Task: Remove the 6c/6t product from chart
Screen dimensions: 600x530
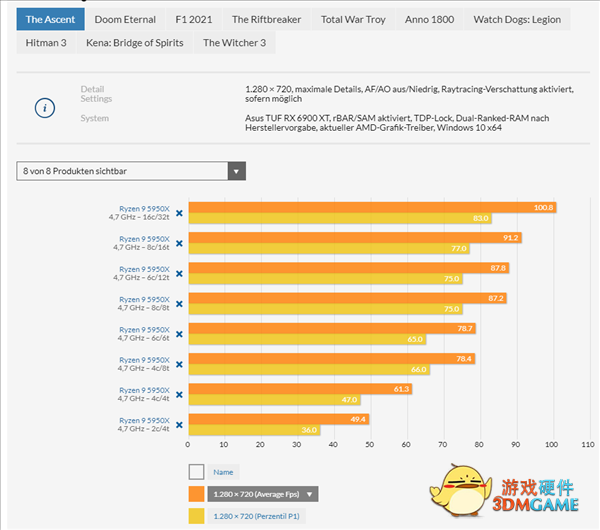Action: coord(179,333)
